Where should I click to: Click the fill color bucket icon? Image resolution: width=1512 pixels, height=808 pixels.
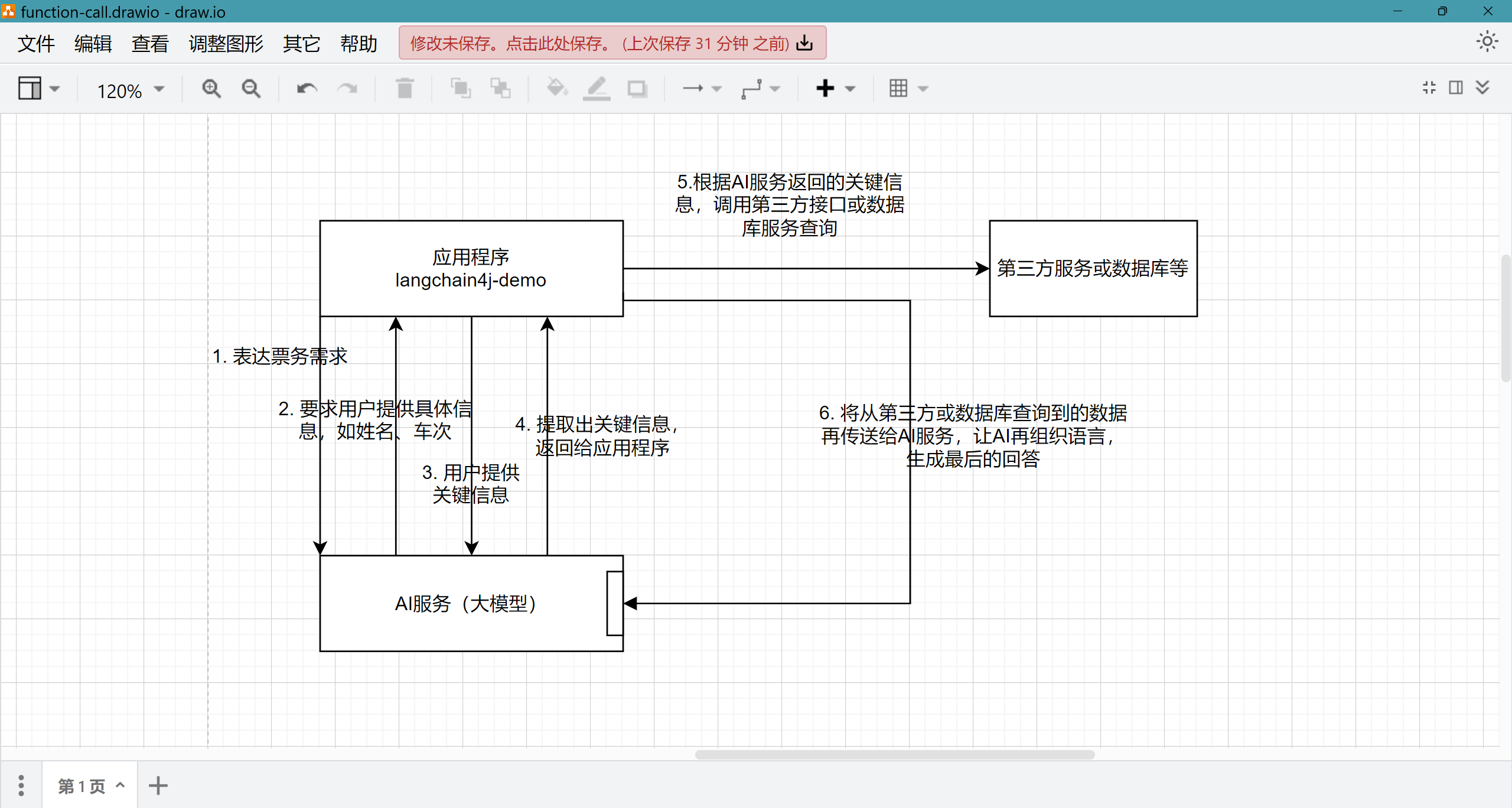point(556,89)
